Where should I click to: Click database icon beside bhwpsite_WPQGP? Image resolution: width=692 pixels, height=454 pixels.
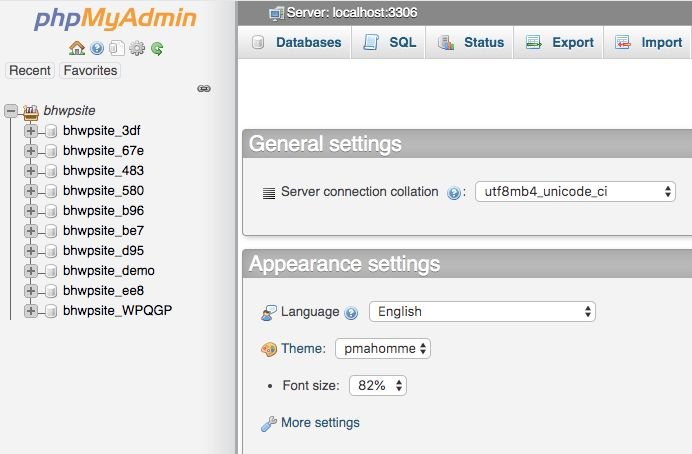point(51,311)
